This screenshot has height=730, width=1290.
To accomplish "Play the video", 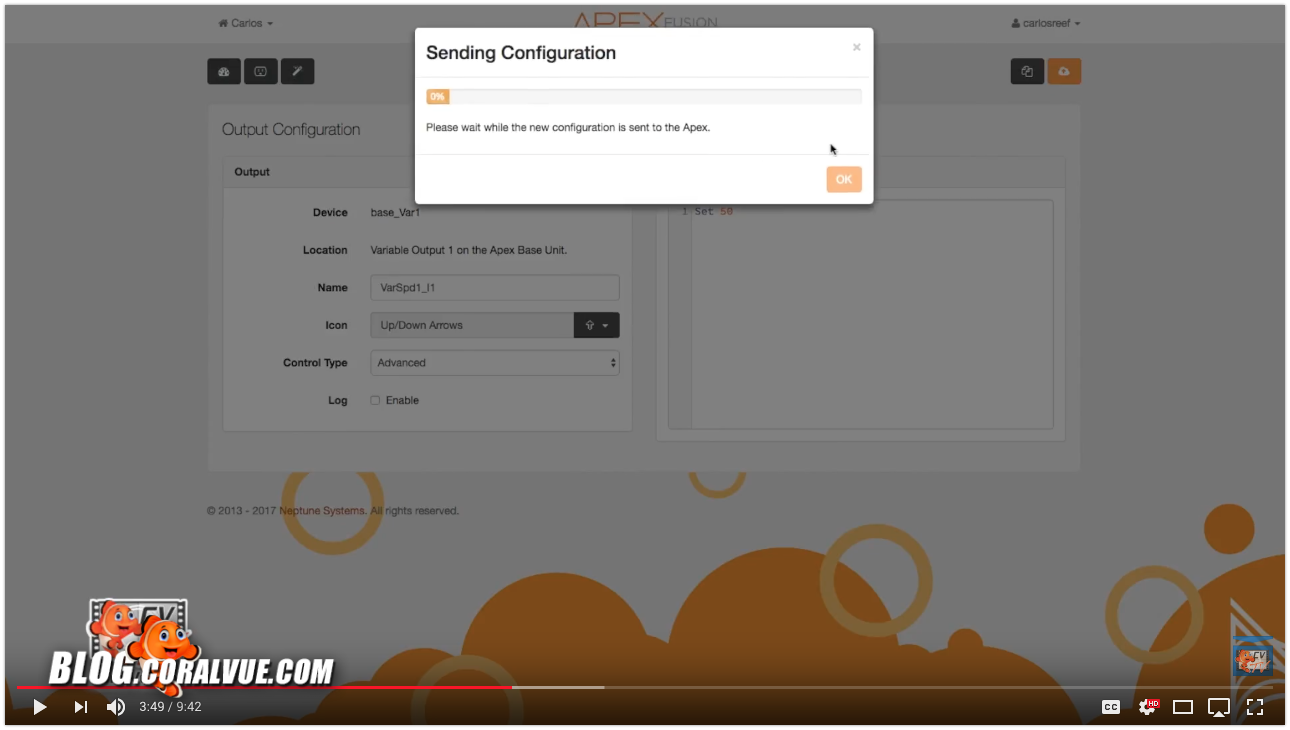I will 40,707.
